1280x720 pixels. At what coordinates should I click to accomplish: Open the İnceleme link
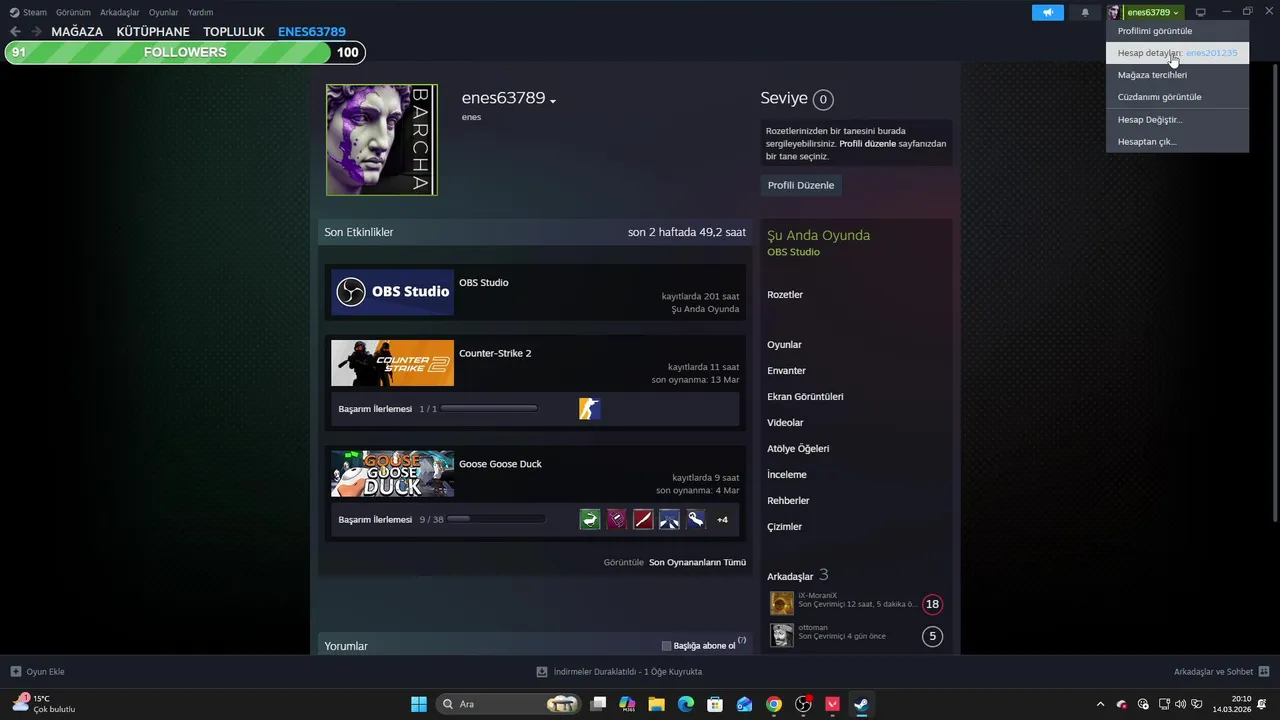787,475
